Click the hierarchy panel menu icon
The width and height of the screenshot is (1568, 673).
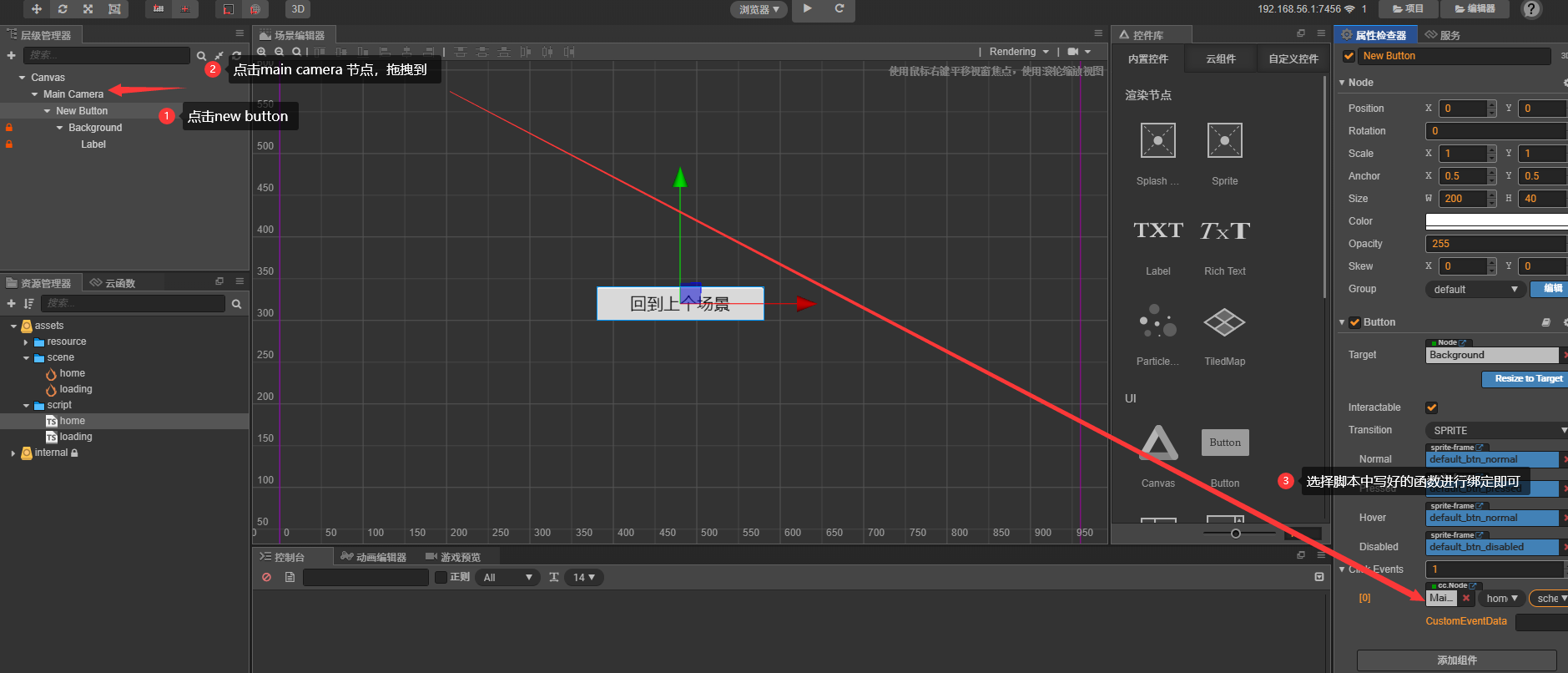pyautogui.click(x=239, y=33)
